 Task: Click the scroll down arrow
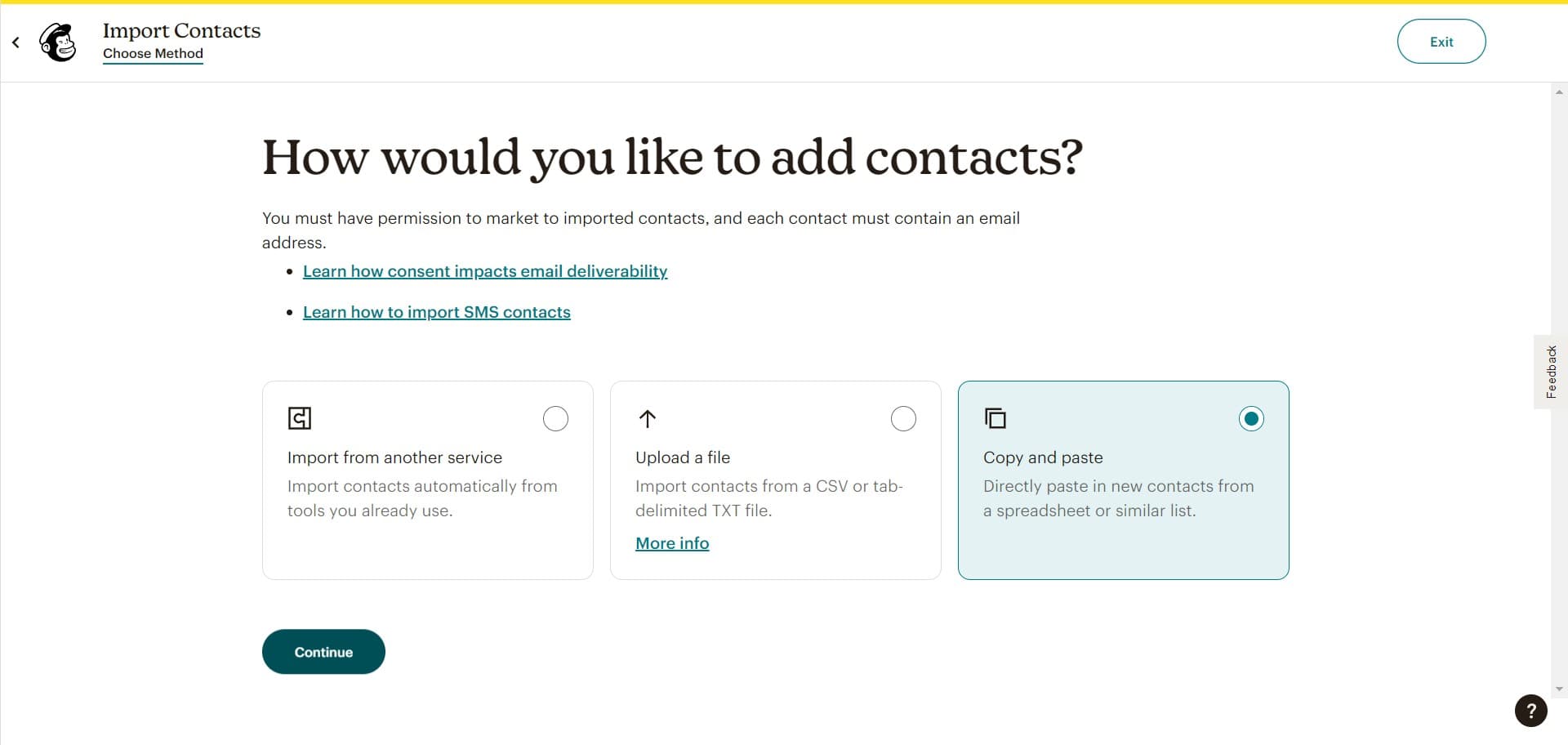[1559, 687]
